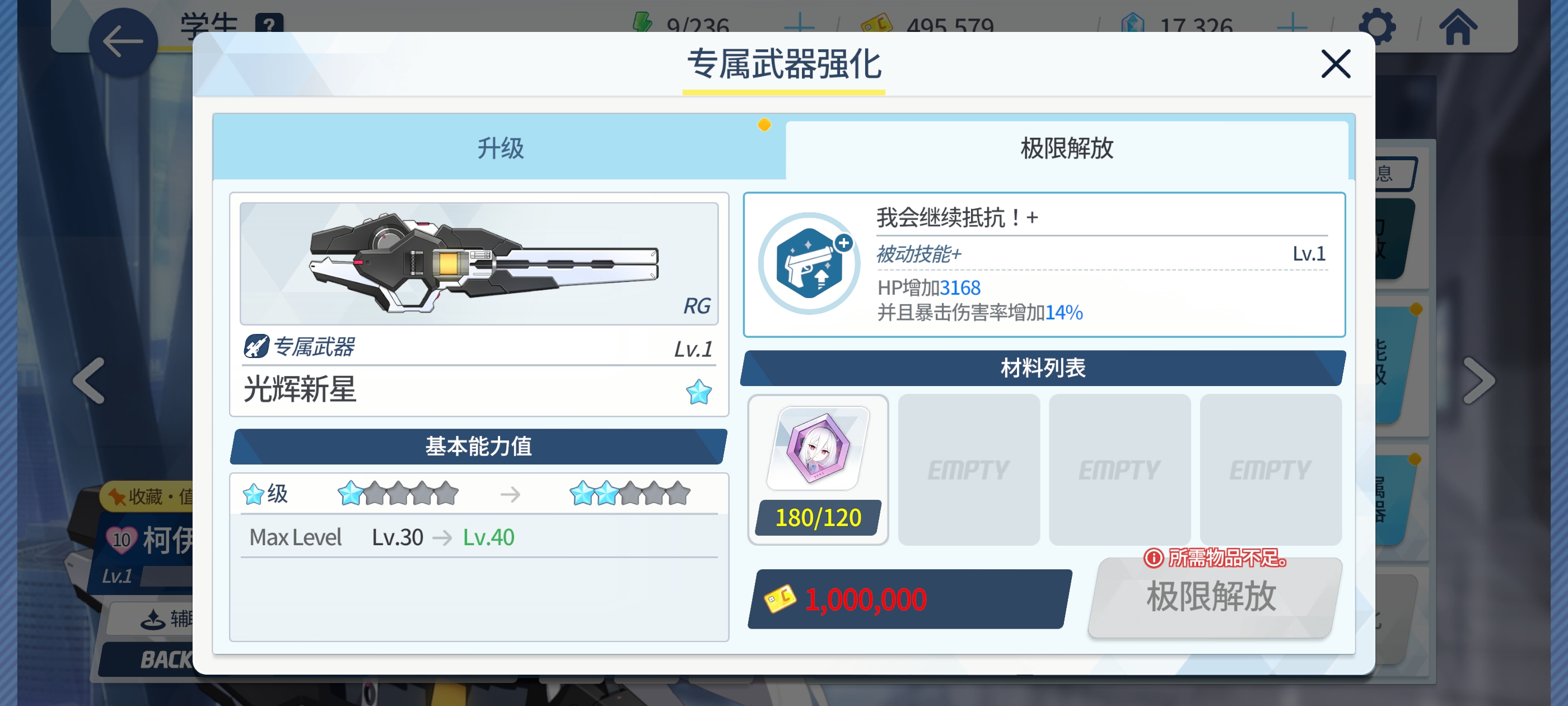Click the 光辉新星 weapon image

coord(479,264)
